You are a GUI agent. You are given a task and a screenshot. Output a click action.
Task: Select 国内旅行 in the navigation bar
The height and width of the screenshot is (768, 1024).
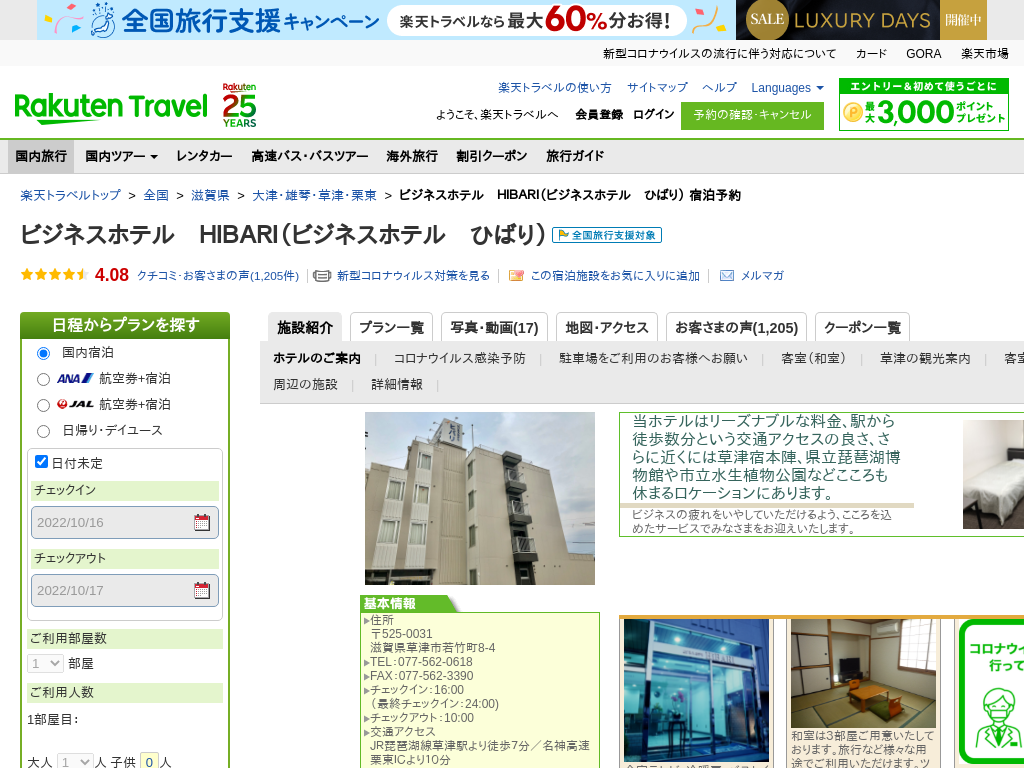click(41, 156)
